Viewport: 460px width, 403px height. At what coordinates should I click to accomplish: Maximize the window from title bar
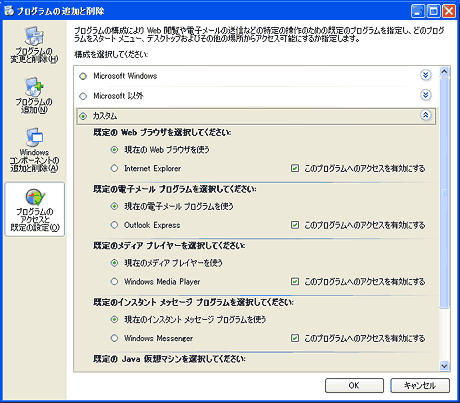click(x=433, y=11)
